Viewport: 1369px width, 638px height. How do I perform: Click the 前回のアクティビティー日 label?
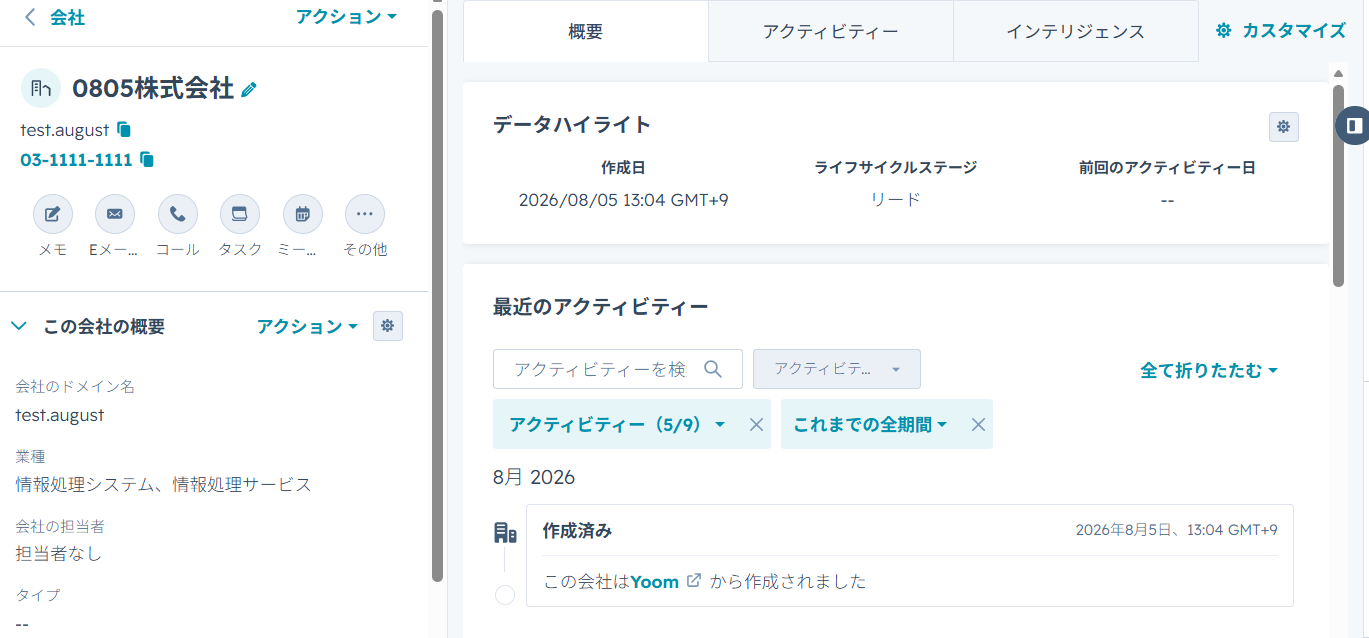(x=1167, y=168)
